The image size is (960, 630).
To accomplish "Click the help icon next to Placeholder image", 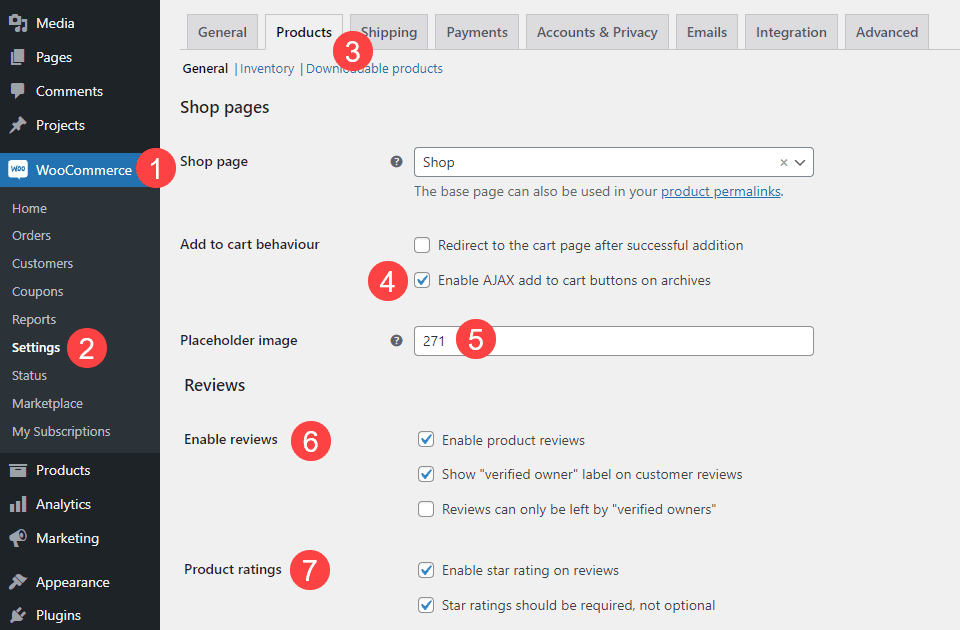I will click(396, 340).
